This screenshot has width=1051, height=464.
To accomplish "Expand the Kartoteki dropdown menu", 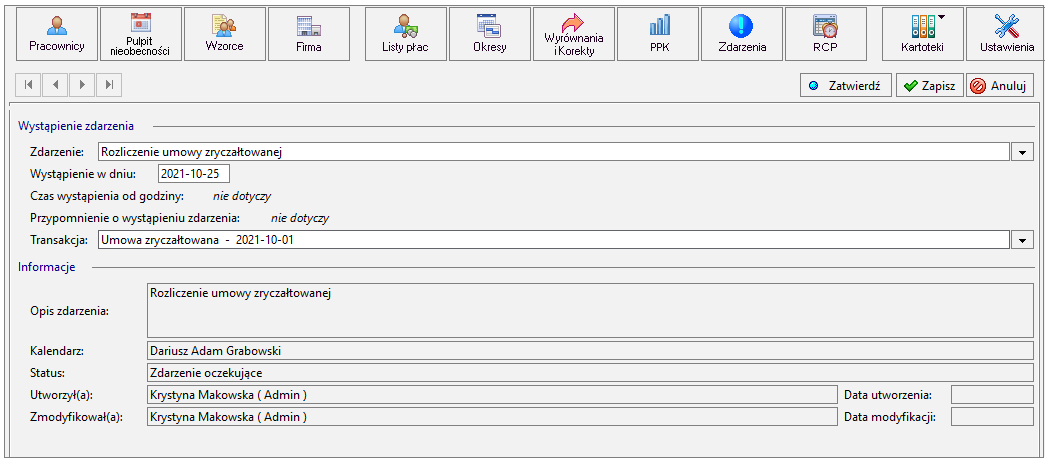I will [923, 34].
